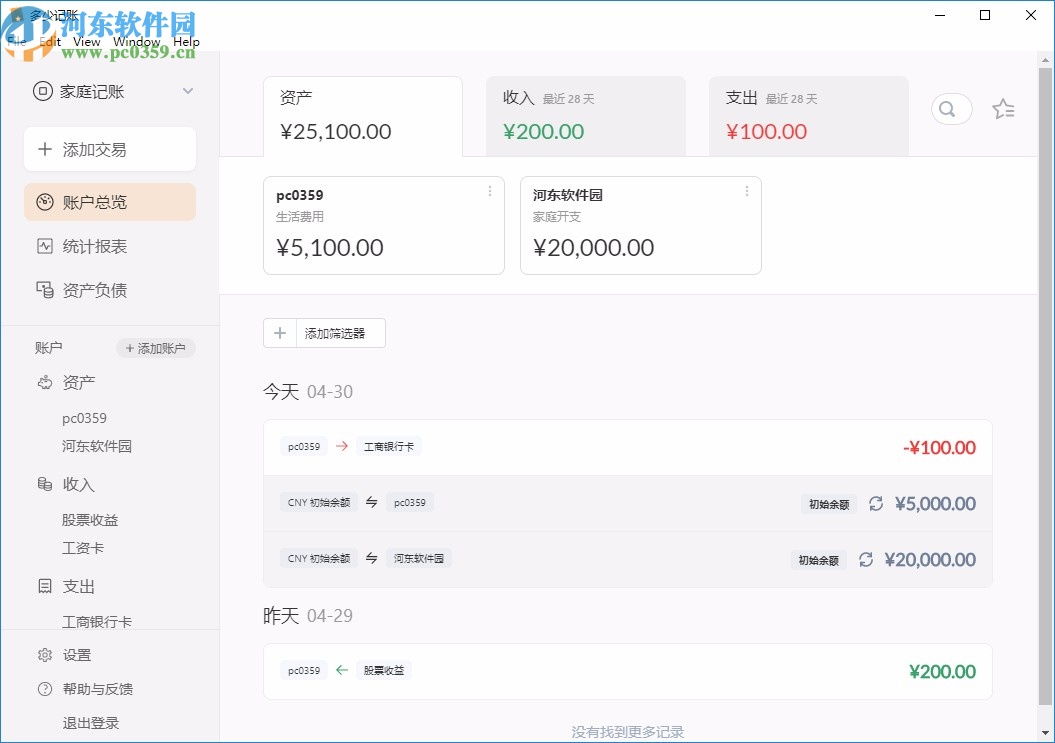Image resolution: width=1055 pixels, height=743 pixels.
Task: Switch to the 支出 summary tab
Action: [x=809, y=116]
